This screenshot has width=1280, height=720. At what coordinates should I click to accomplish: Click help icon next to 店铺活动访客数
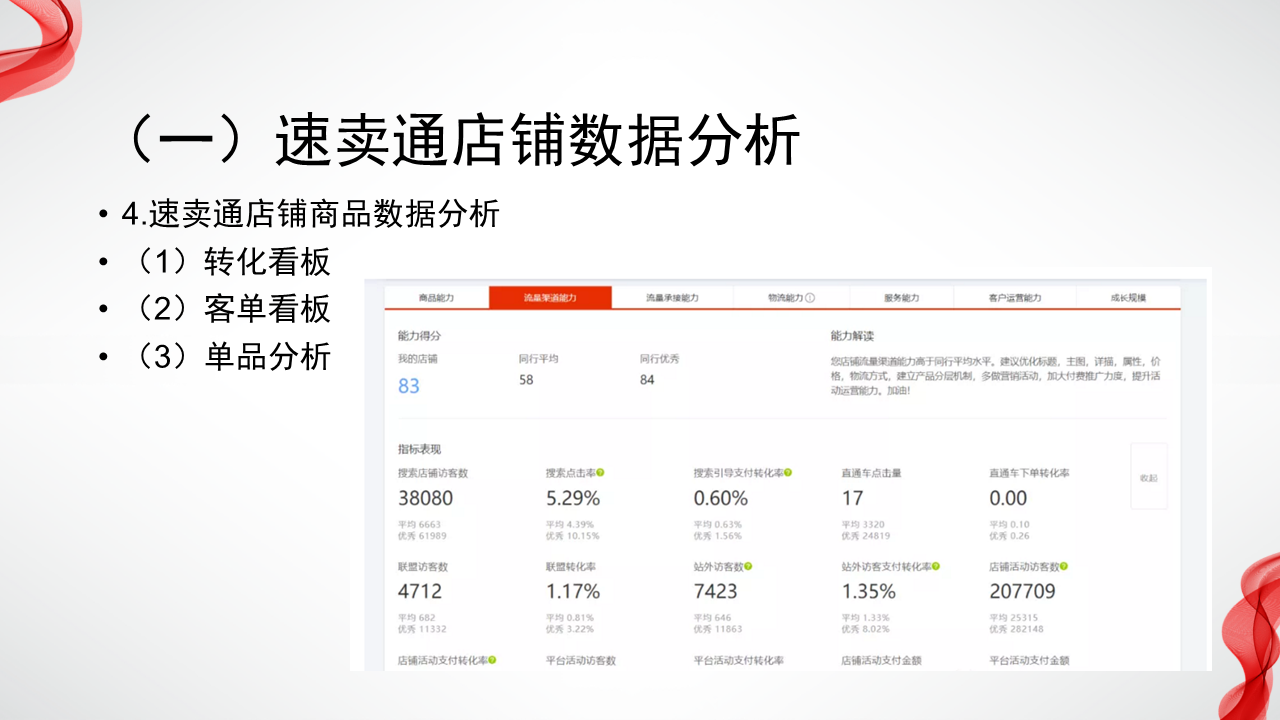coord(1064,566)
